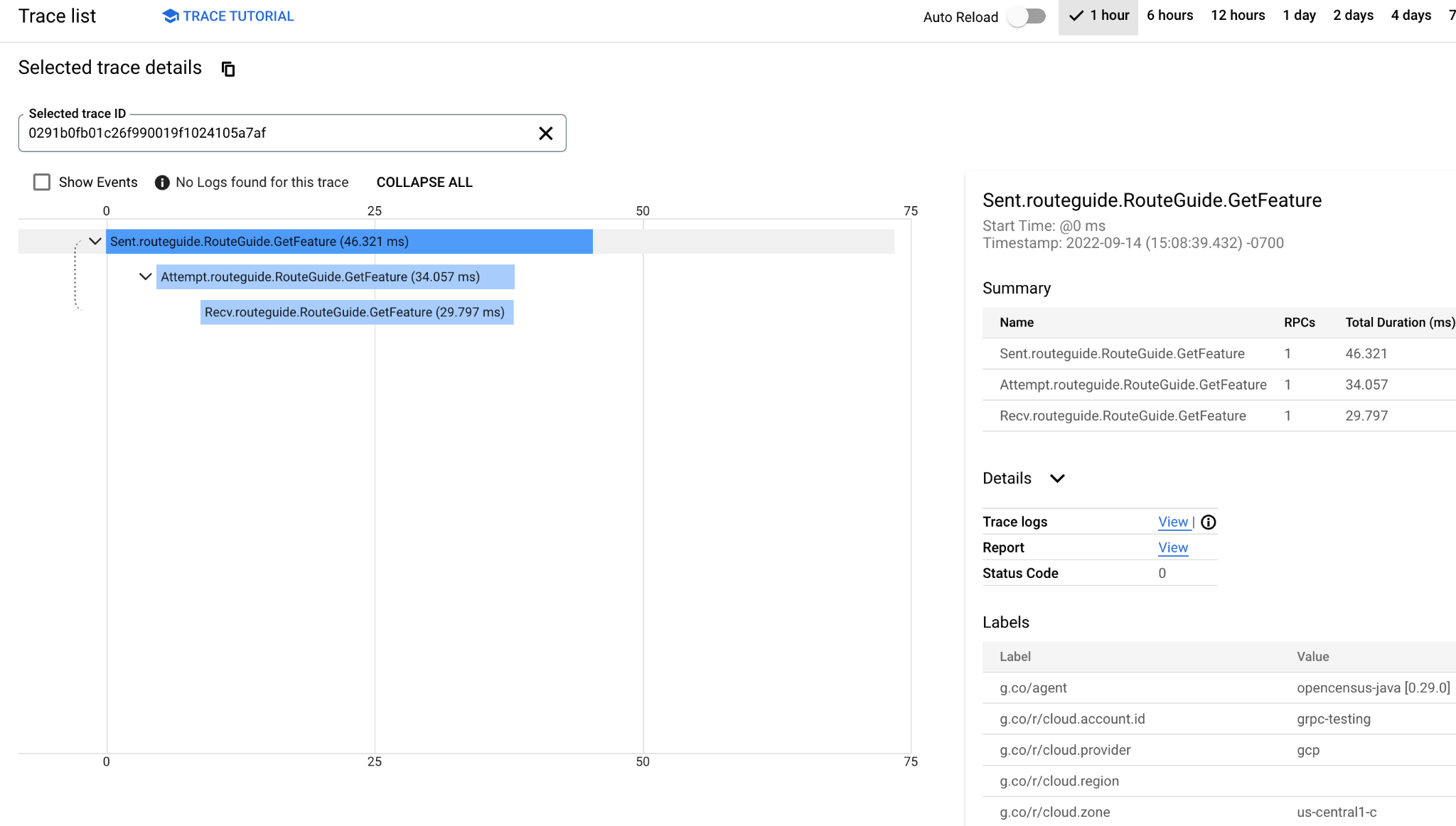
Task: Select the 1 day time range
Action: 1299,16
